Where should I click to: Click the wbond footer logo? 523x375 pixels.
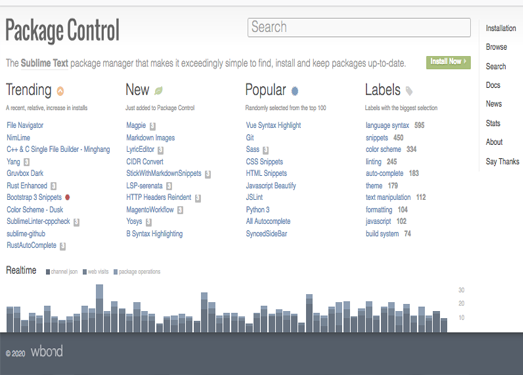[47, 352]
